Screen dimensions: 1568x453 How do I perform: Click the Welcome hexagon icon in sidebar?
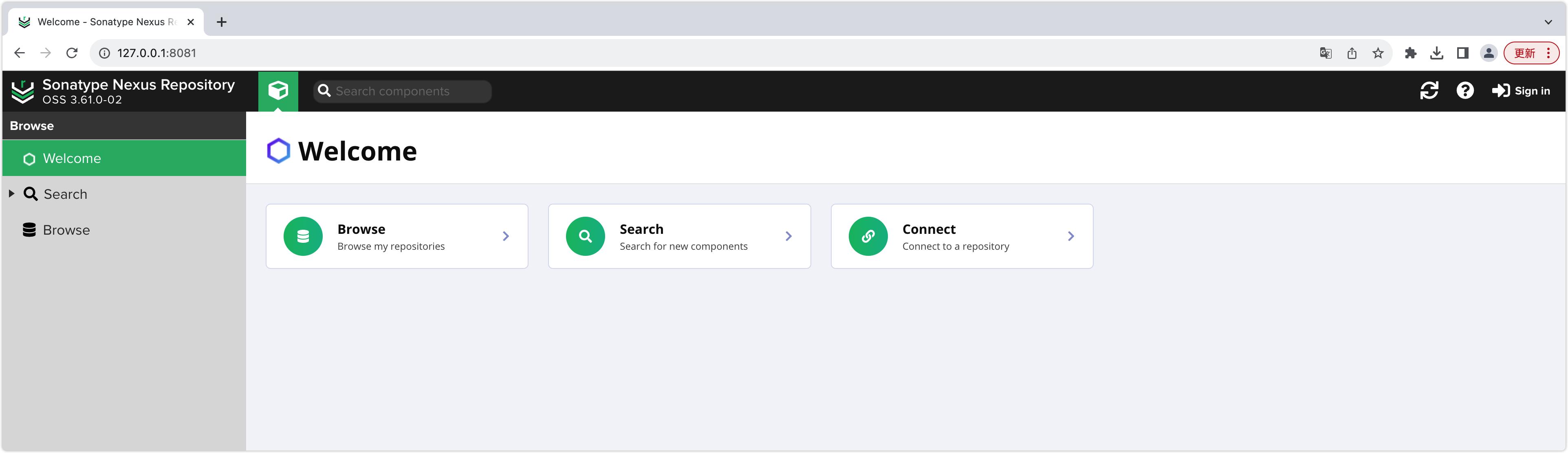pos(29,159)
